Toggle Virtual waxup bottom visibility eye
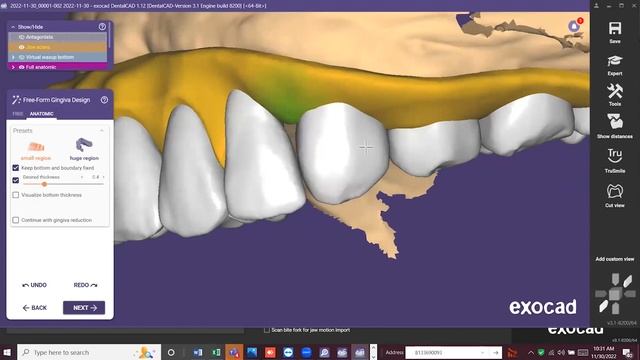Screen dimensions: 640x360 point(22,57)
